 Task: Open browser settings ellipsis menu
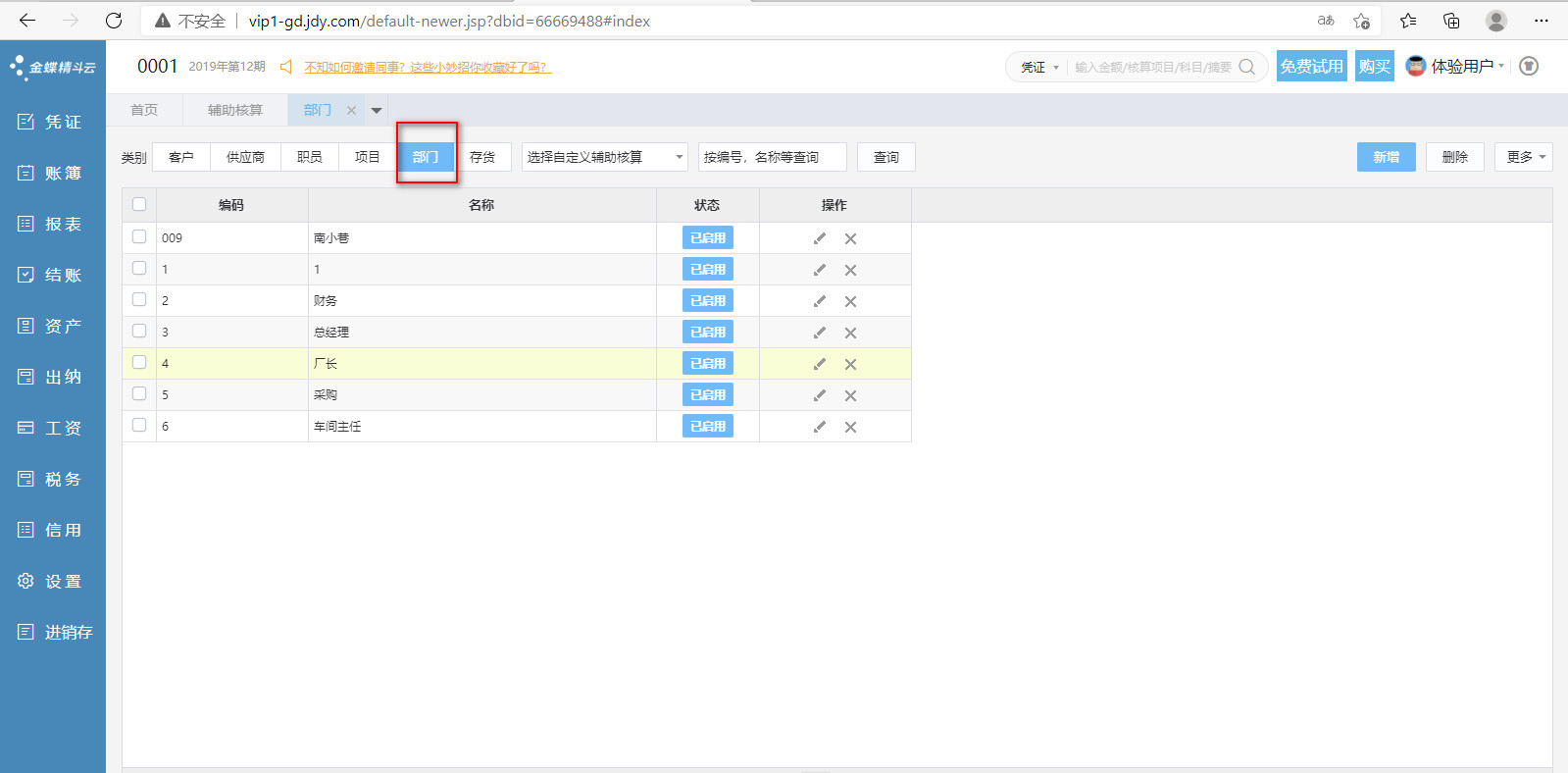coord(1542,21)
